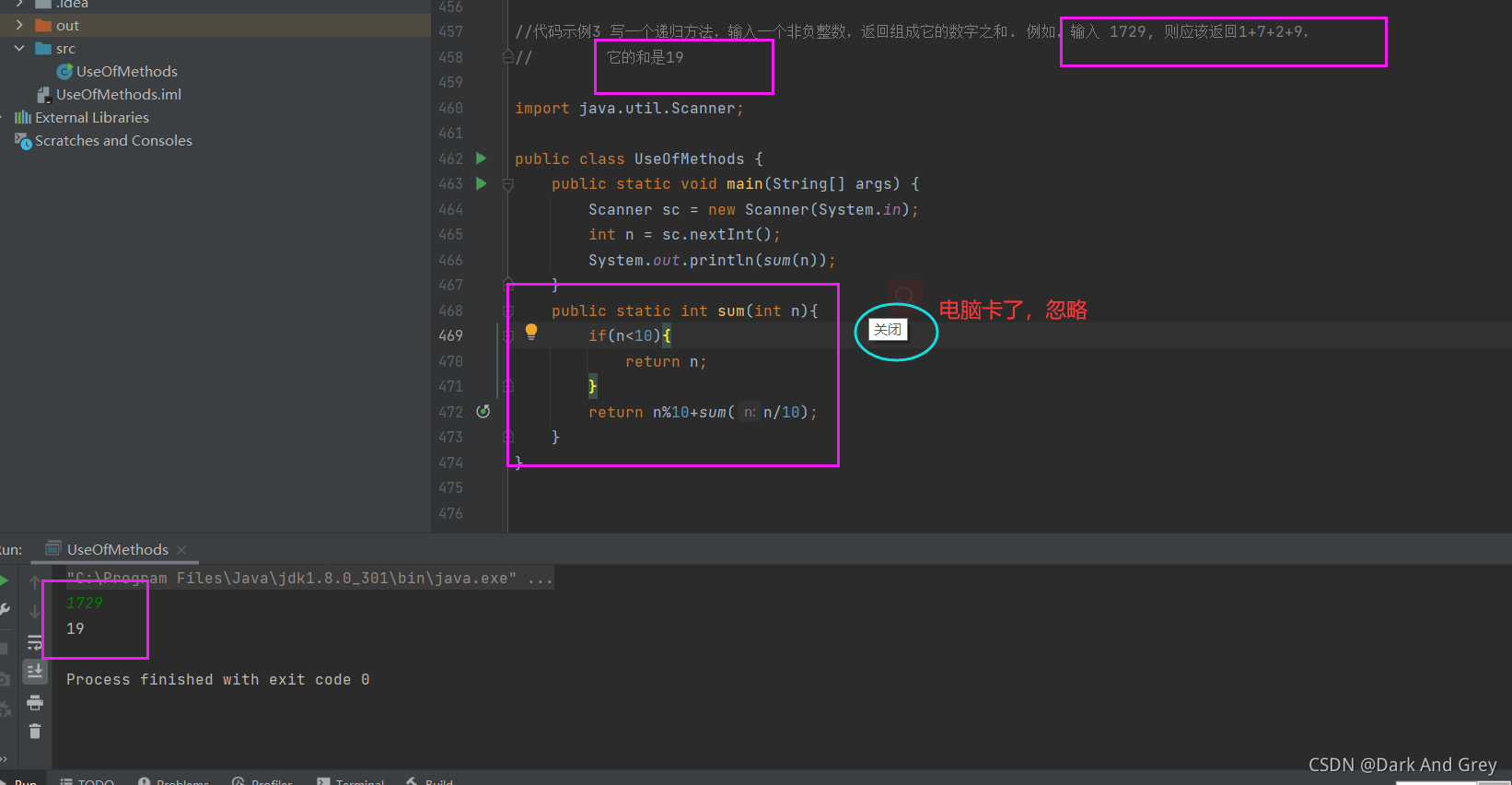Click the fold end marker on line 467
Image resolution: width=1512 pixels, height=785 pixels.
508,282
